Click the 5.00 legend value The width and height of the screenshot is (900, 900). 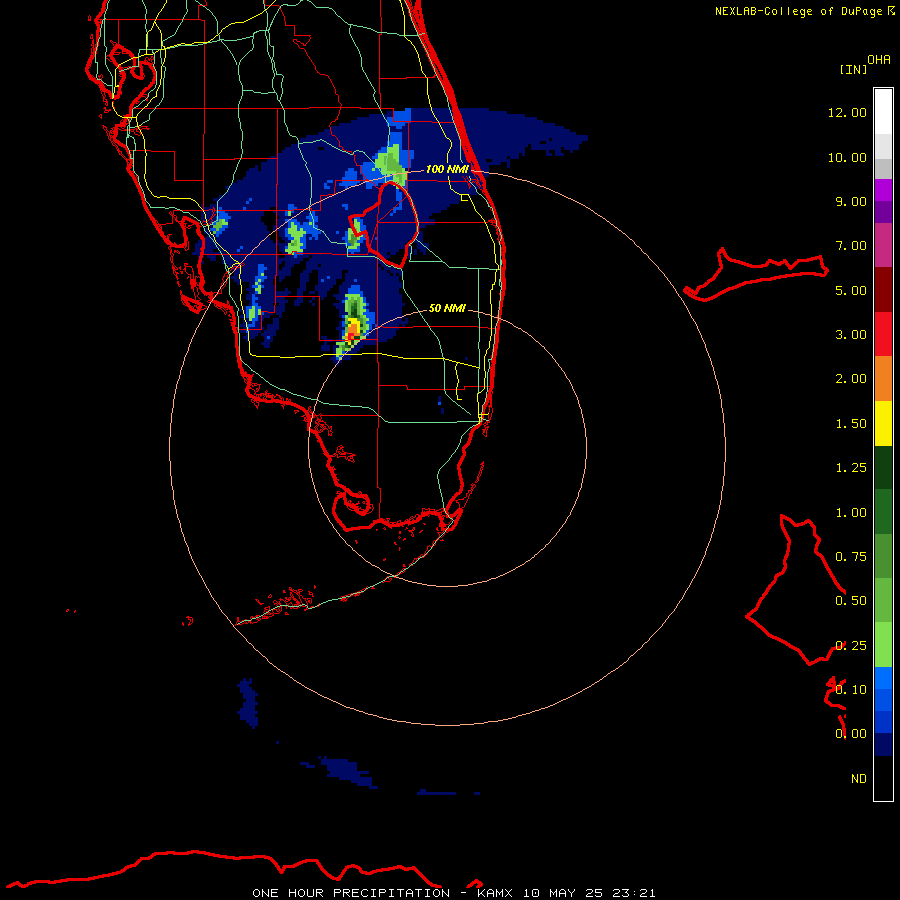[x=851, y=290]
